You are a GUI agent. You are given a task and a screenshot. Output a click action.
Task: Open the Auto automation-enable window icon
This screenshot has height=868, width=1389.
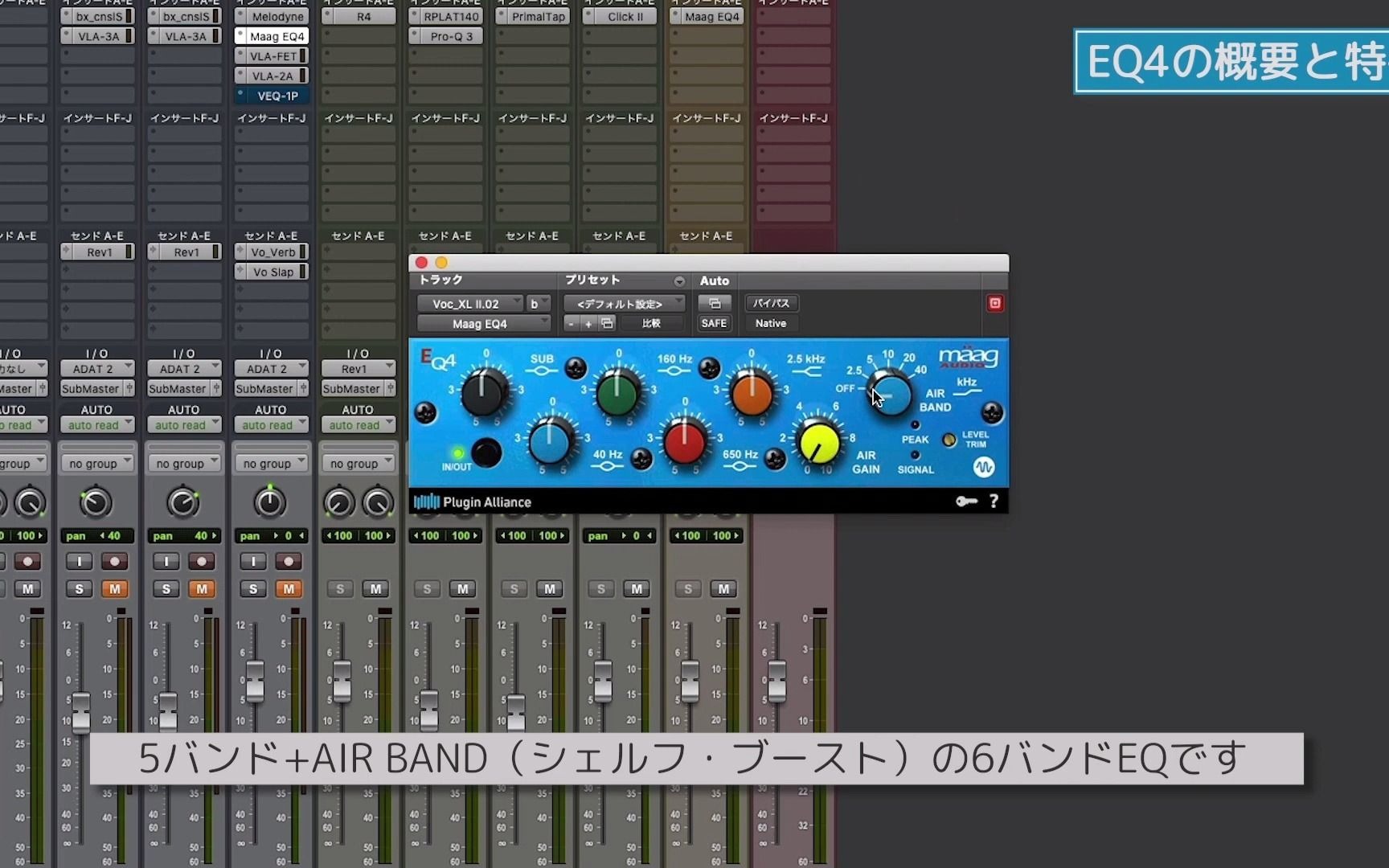pos(714,303)
